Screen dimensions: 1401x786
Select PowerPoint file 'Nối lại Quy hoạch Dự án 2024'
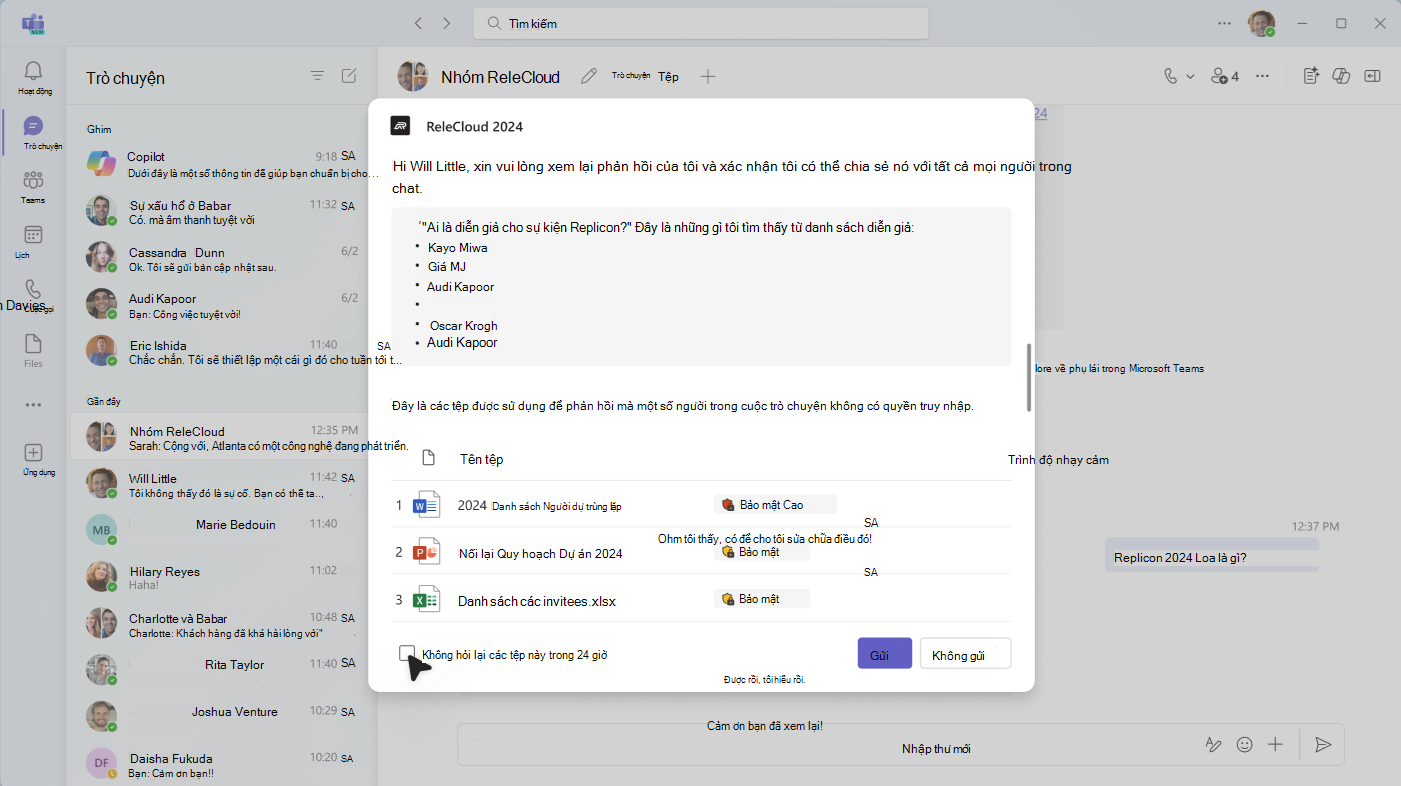[x=701, y=552]
